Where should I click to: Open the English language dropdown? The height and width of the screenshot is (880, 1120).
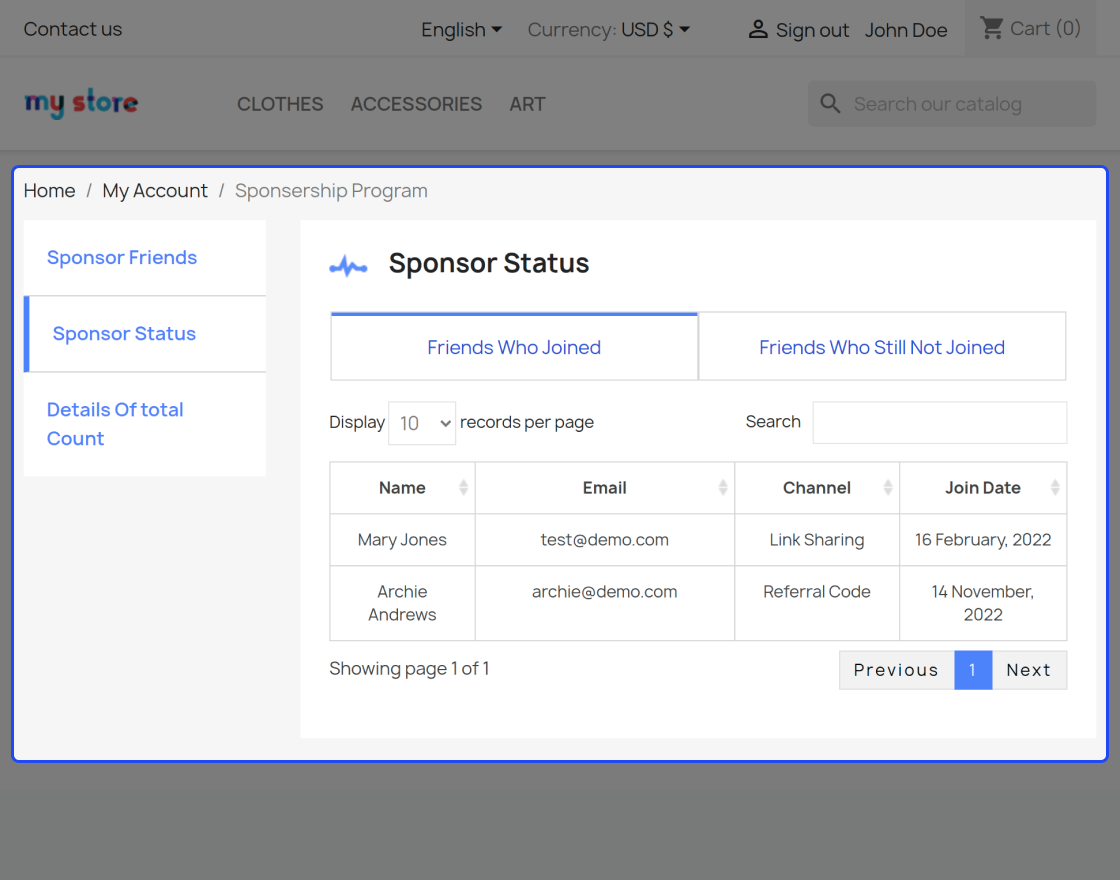coord(461,29)
